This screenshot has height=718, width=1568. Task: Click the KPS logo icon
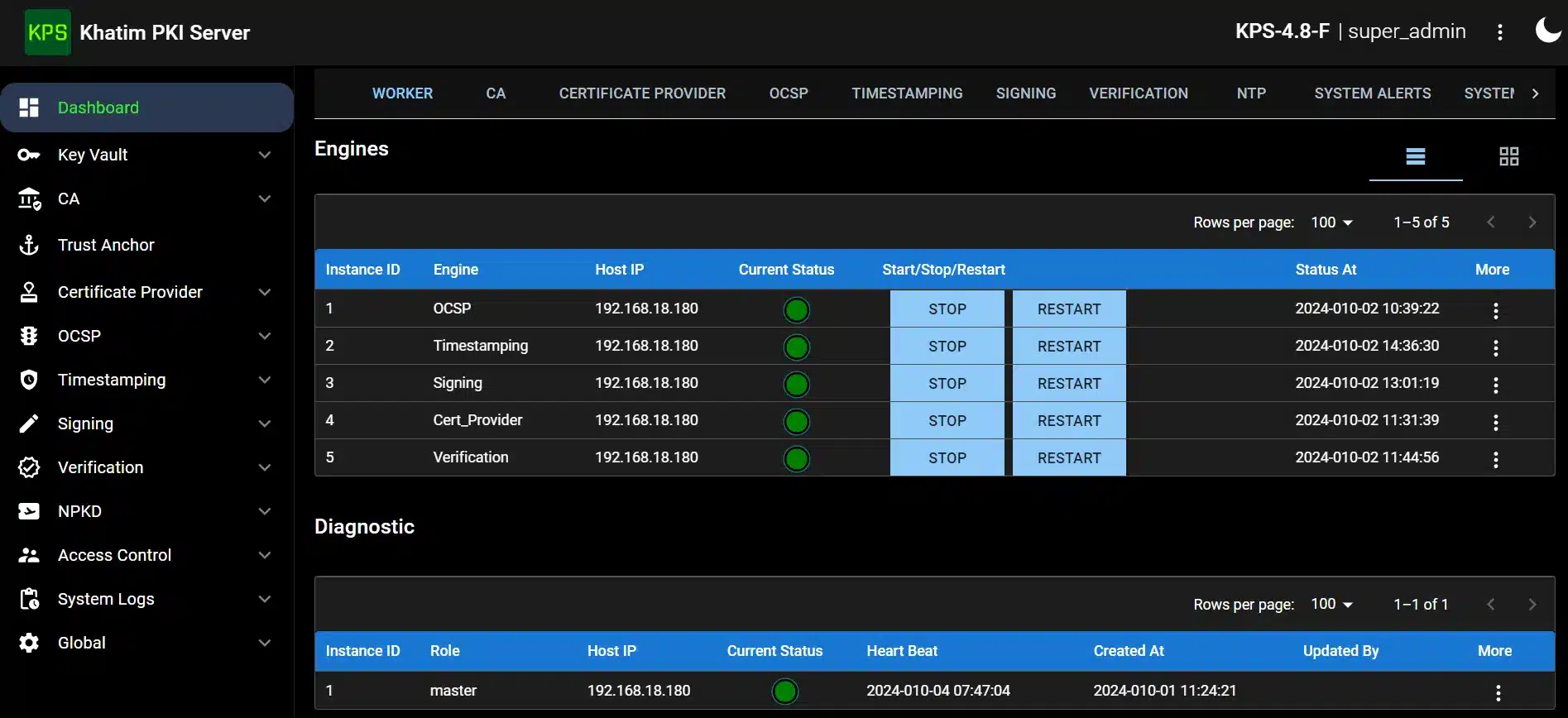(47, 32)
